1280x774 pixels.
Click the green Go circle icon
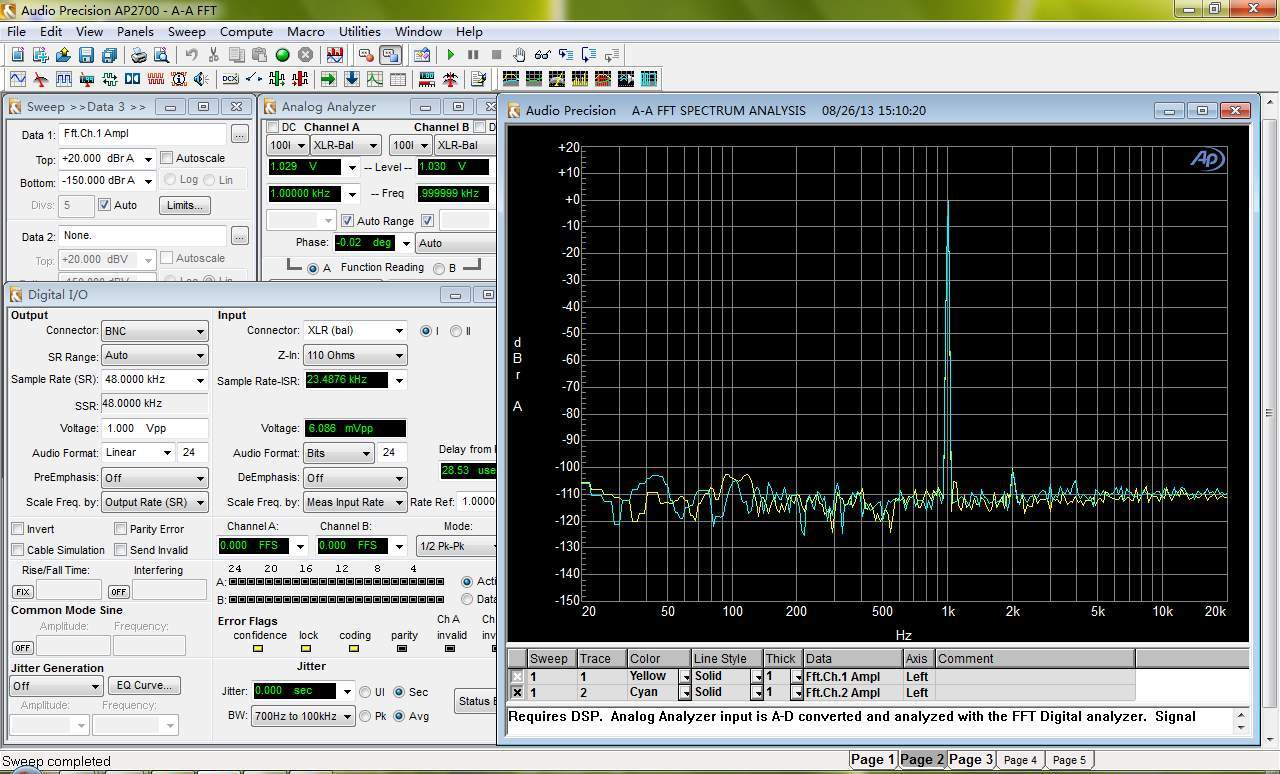(282, 55)
